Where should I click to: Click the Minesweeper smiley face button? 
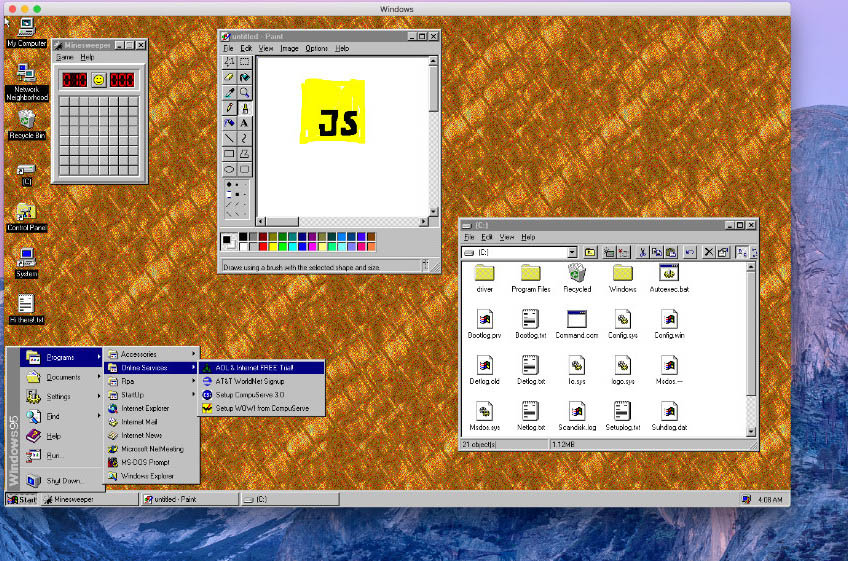98,80
